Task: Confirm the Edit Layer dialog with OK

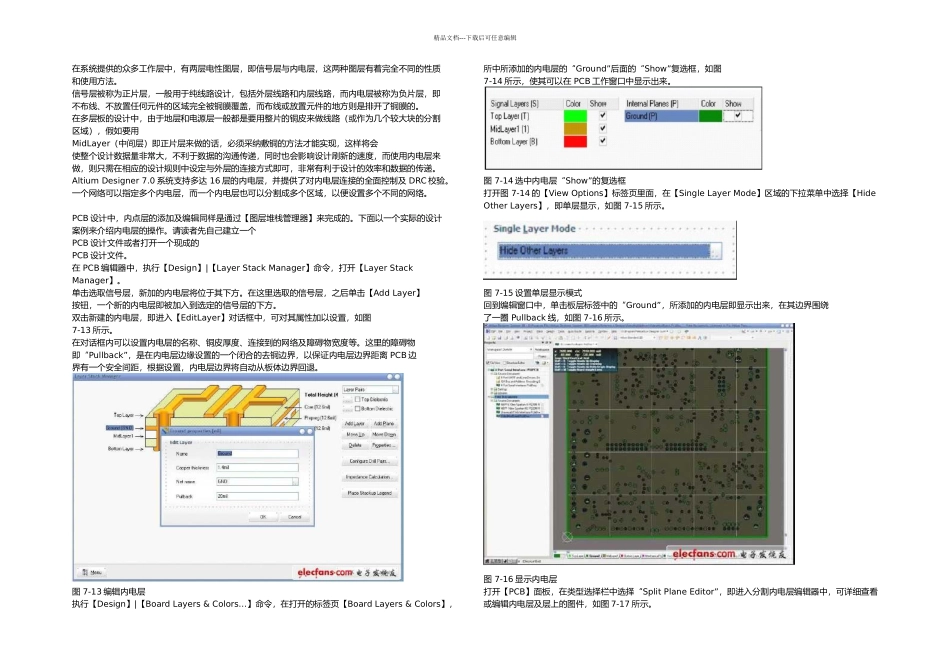Action: [x=263, y=517]
